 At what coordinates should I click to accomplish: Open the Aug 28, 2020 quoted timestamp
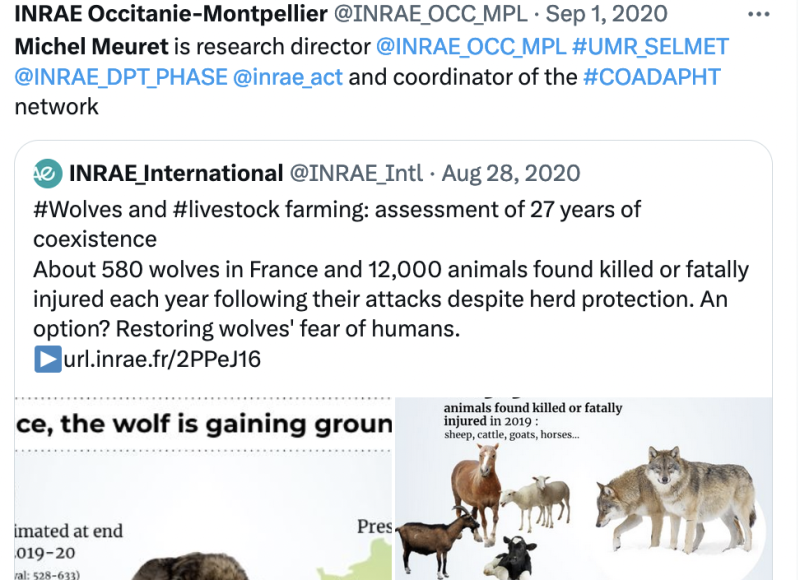tap(511, 173)
